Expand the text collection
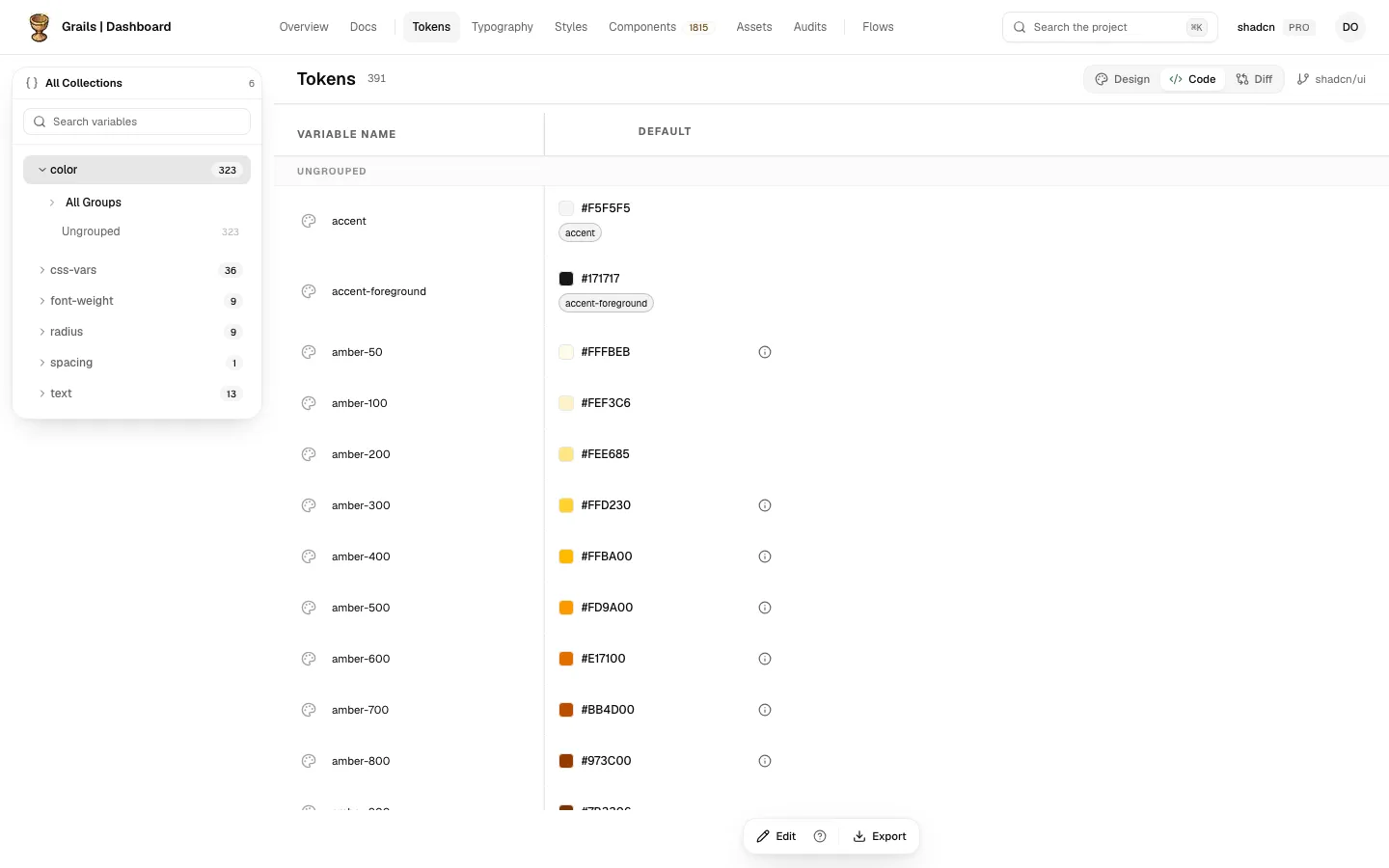The height and width of the screenshot is (868, 1389). 42,393
